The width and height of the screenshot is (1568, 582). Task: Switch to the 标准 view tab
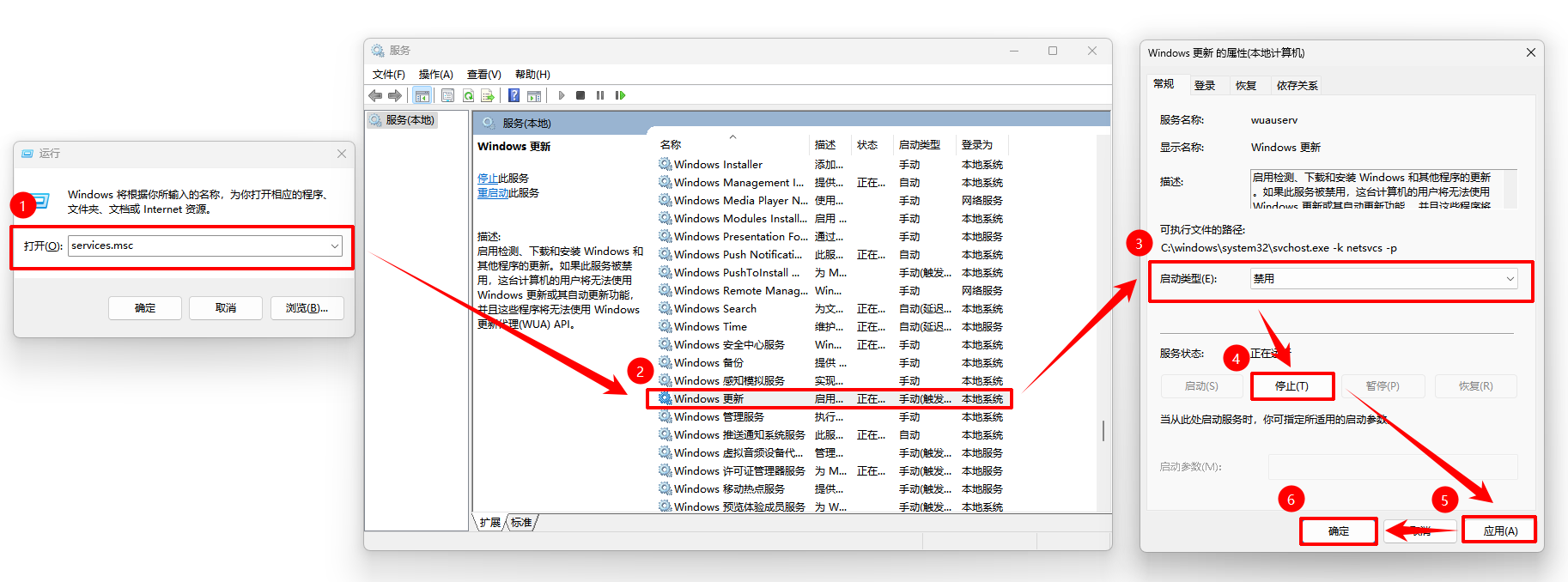point(521,522)
